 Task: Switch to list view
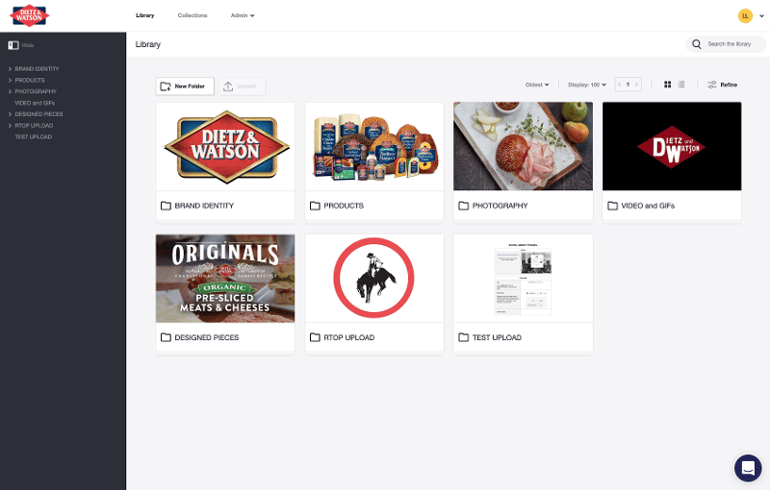click(681, 84)
